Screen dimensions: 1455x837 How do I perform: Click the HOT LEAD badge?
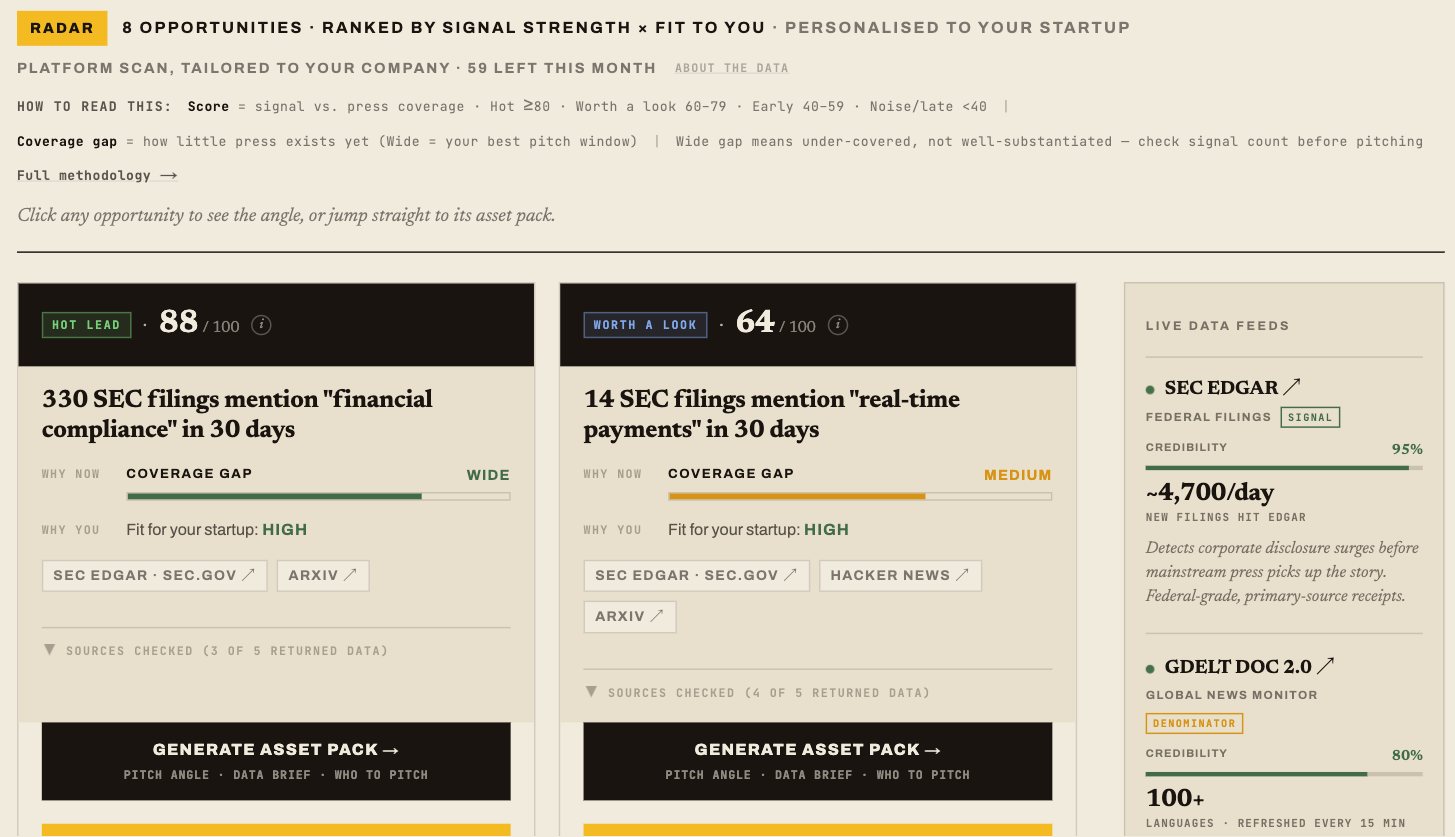(86, 325)
